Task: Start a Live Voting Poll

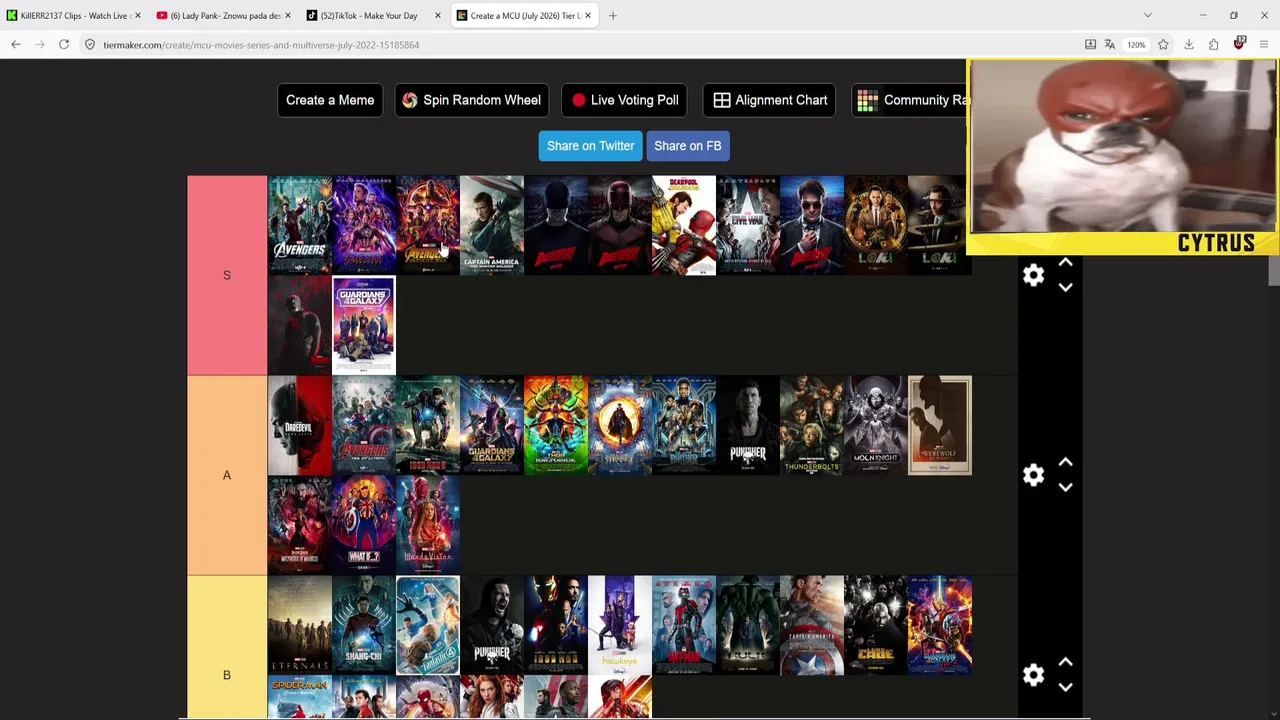Action: (x=625, y=100)
